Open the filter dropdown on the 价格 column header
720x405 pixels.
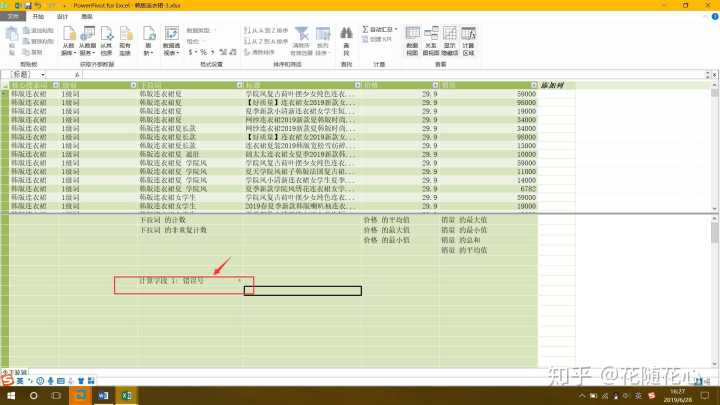click(432, 86)
